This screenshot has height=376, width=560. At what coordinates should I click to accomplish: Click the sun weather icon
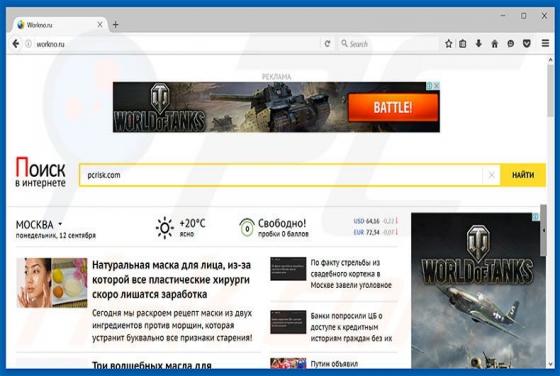coord(165,227)
